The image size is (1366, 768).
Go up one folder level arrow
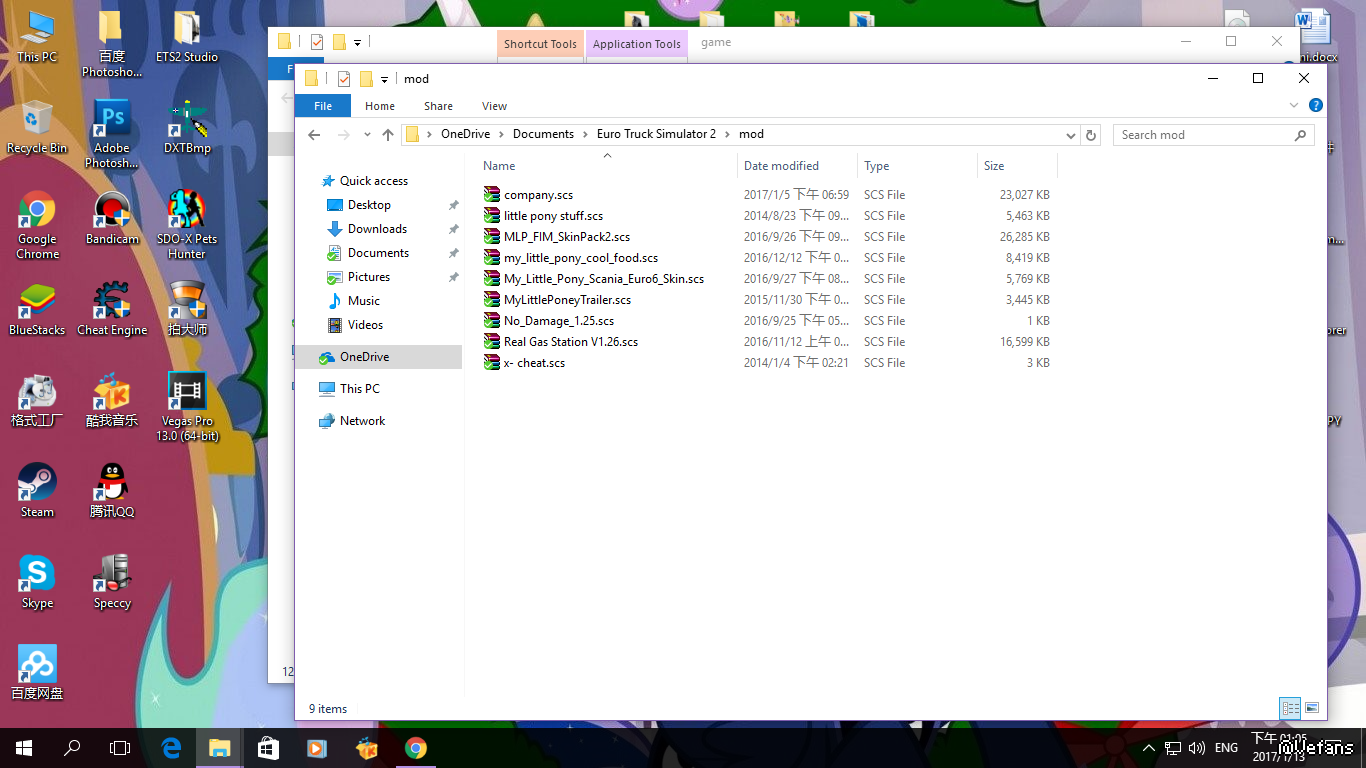[388, 135]
